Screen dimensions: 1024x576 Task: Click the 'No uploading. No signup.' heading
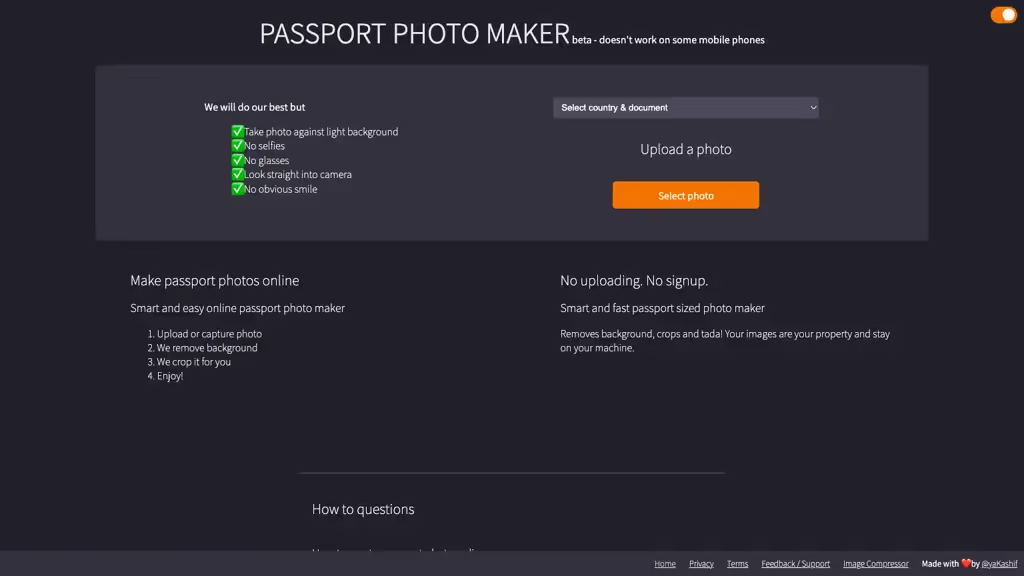point(633,281)
